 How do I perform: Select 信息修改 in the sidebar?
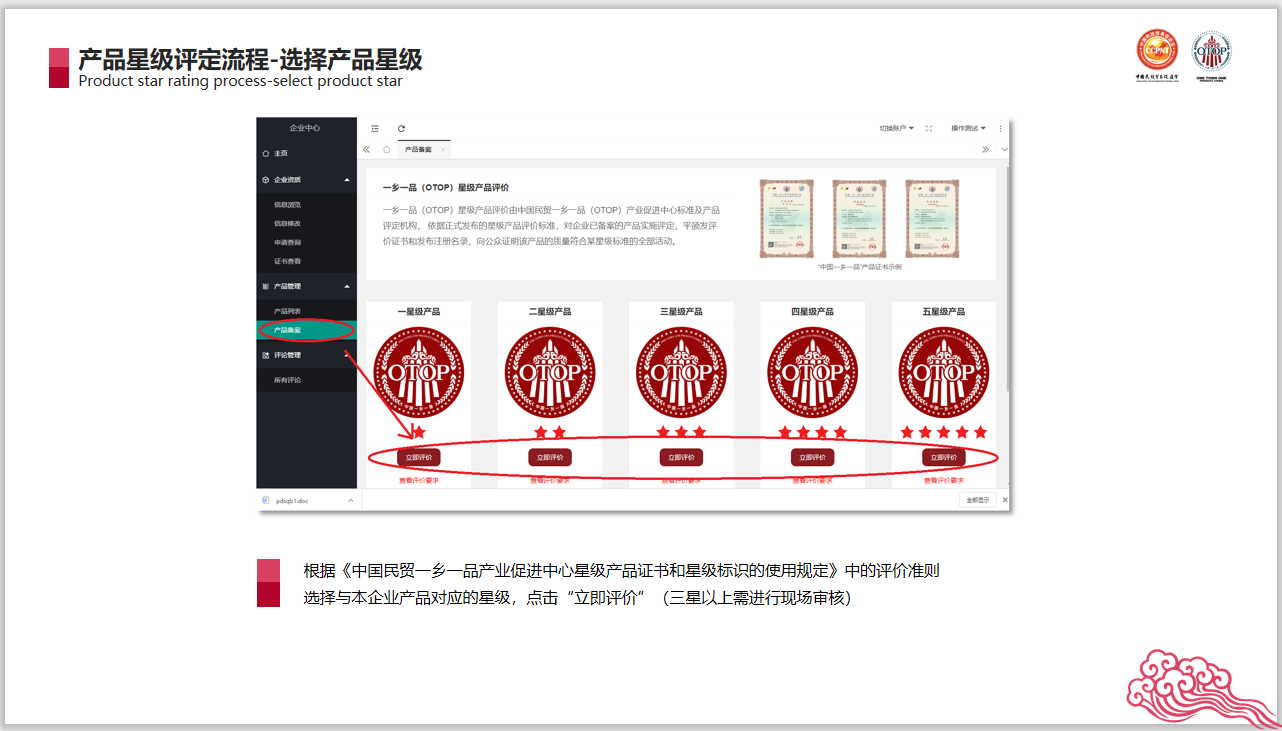(x=288, y=223)
